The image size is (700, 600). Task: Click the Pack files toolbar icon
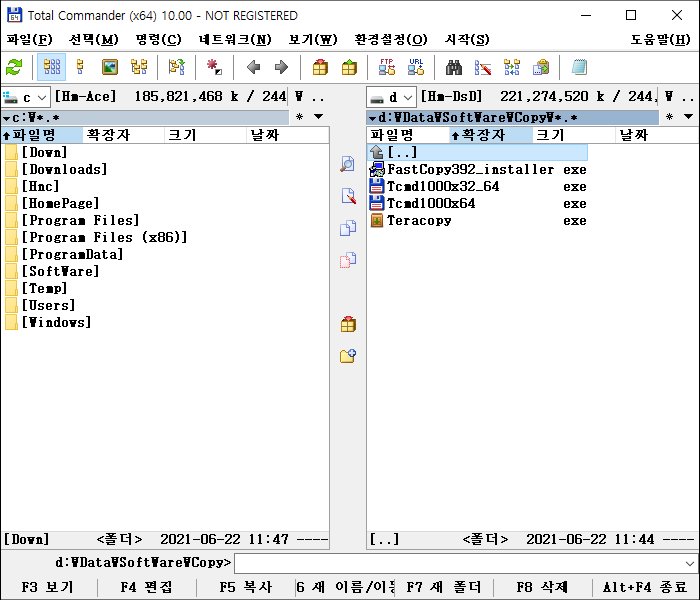[320, 67]
